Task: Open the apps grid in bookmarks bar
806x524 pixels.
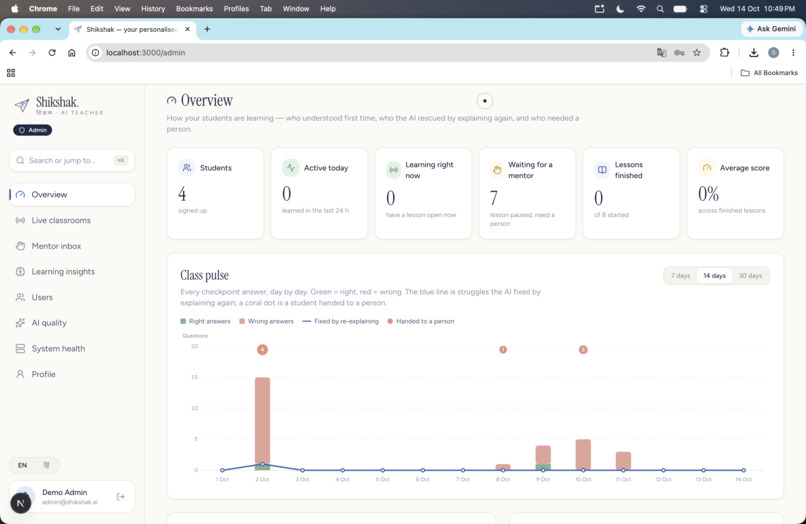Action: tap(11, 73)
